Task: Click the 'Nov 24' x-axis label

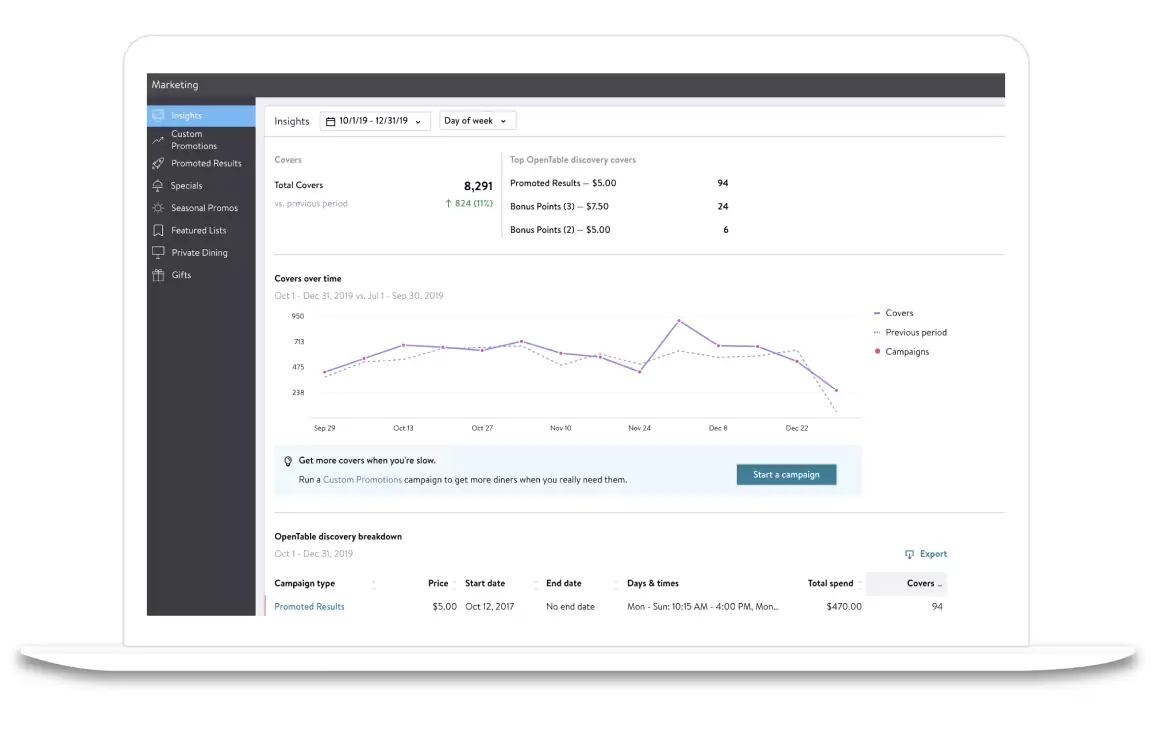Action: pyautogui.click(x=639, y=428)
